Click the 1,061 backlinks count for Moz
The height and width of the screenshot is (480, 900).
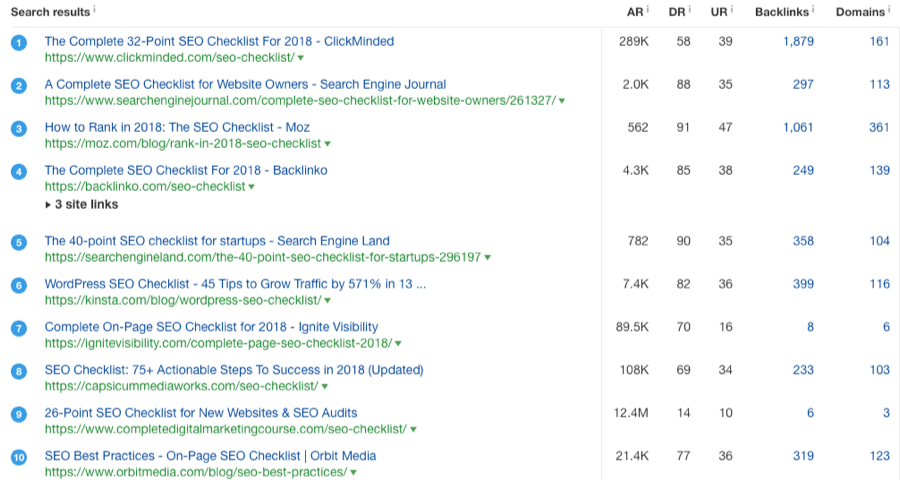click(798, 127)
